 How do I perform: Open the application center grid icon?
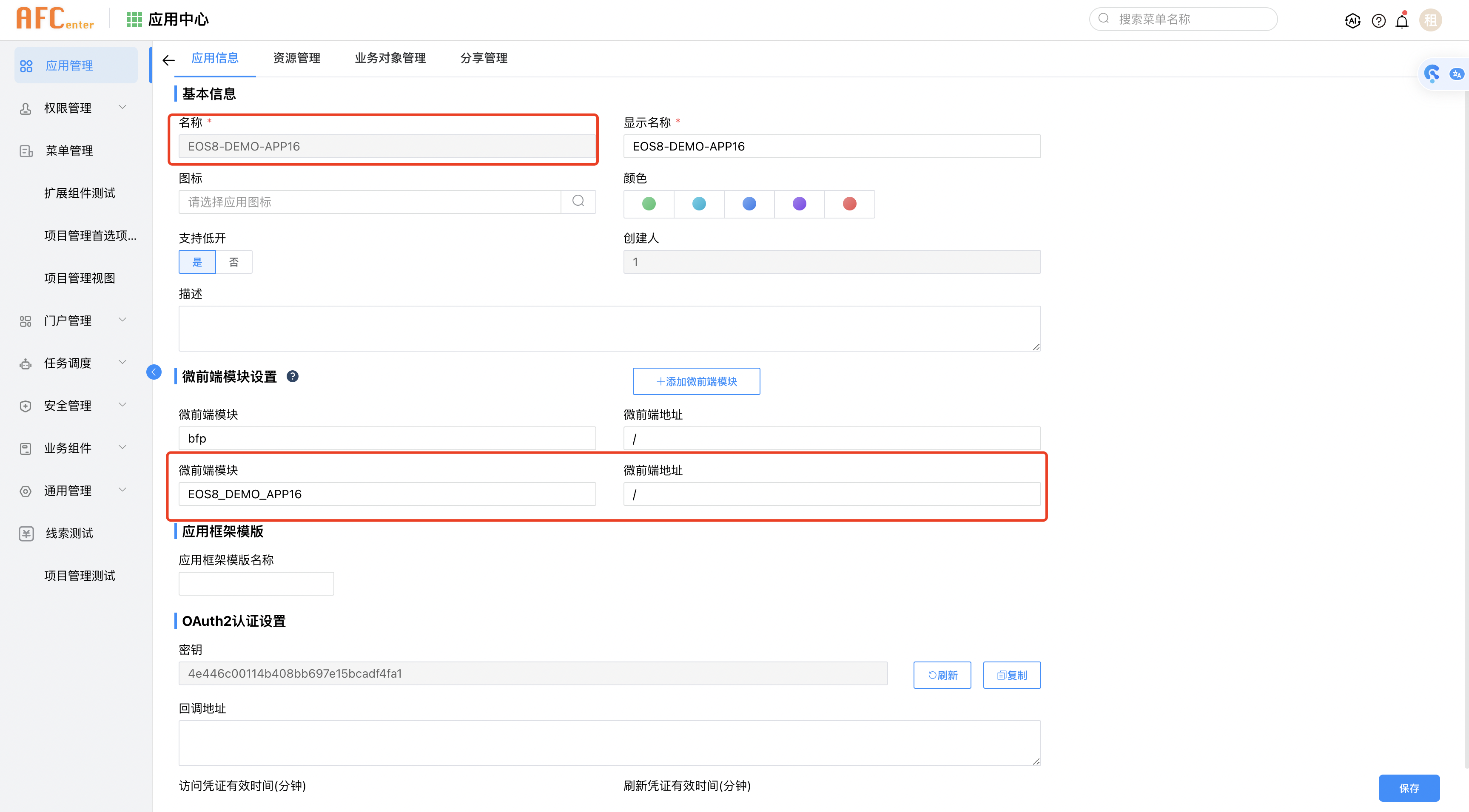(x=134, y=20)
